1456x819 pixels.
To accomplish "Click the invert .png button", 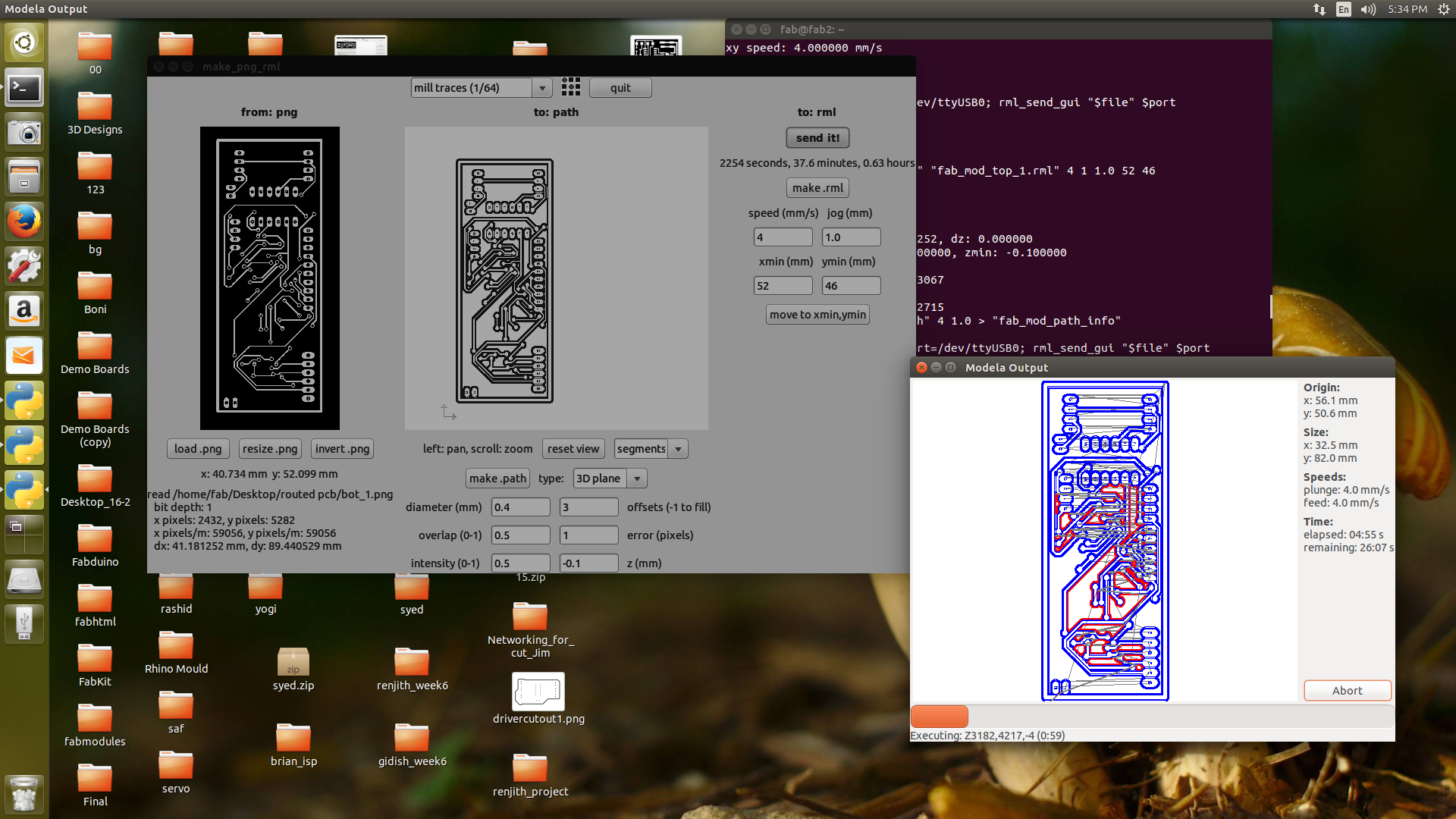I will click(342, 449).
